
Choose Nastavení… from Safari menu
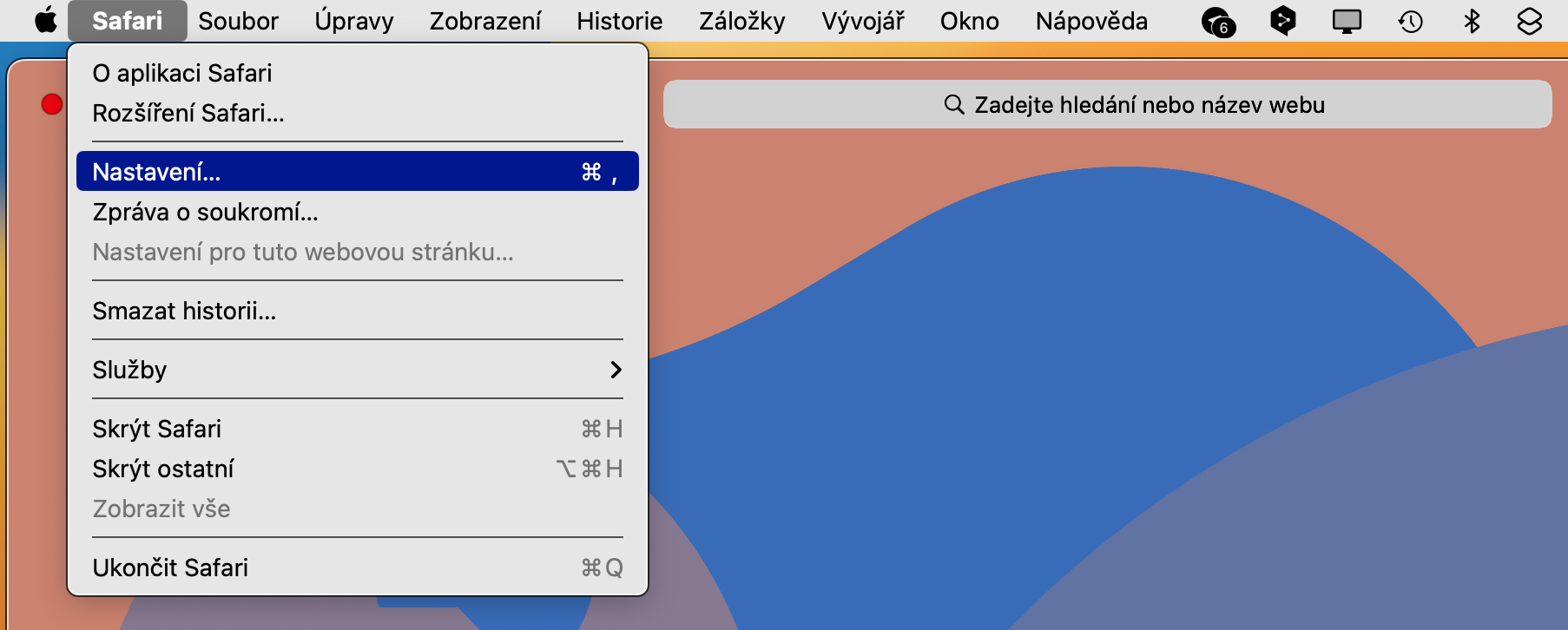357,172
